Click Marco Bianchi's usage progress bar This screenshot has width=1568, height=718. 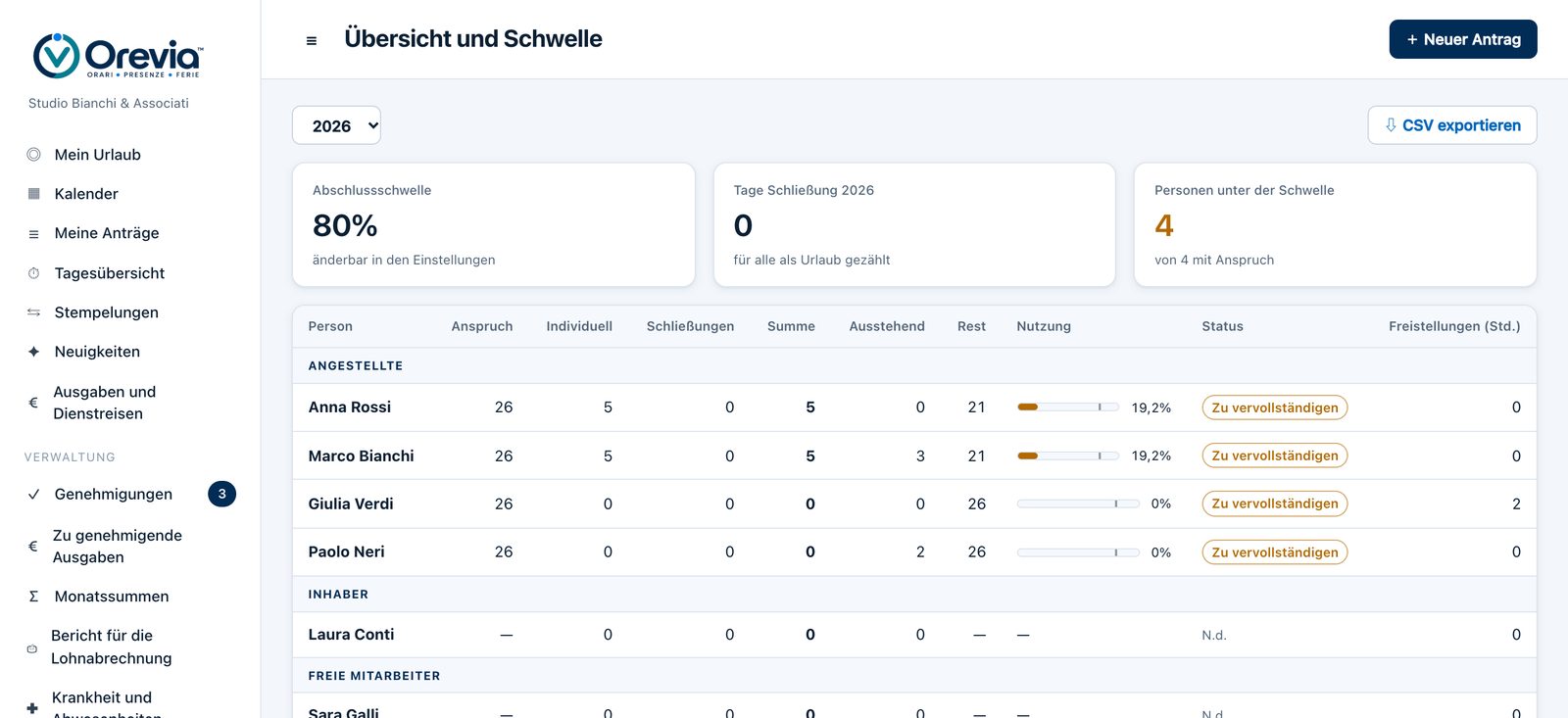[x=1068, y=455]
